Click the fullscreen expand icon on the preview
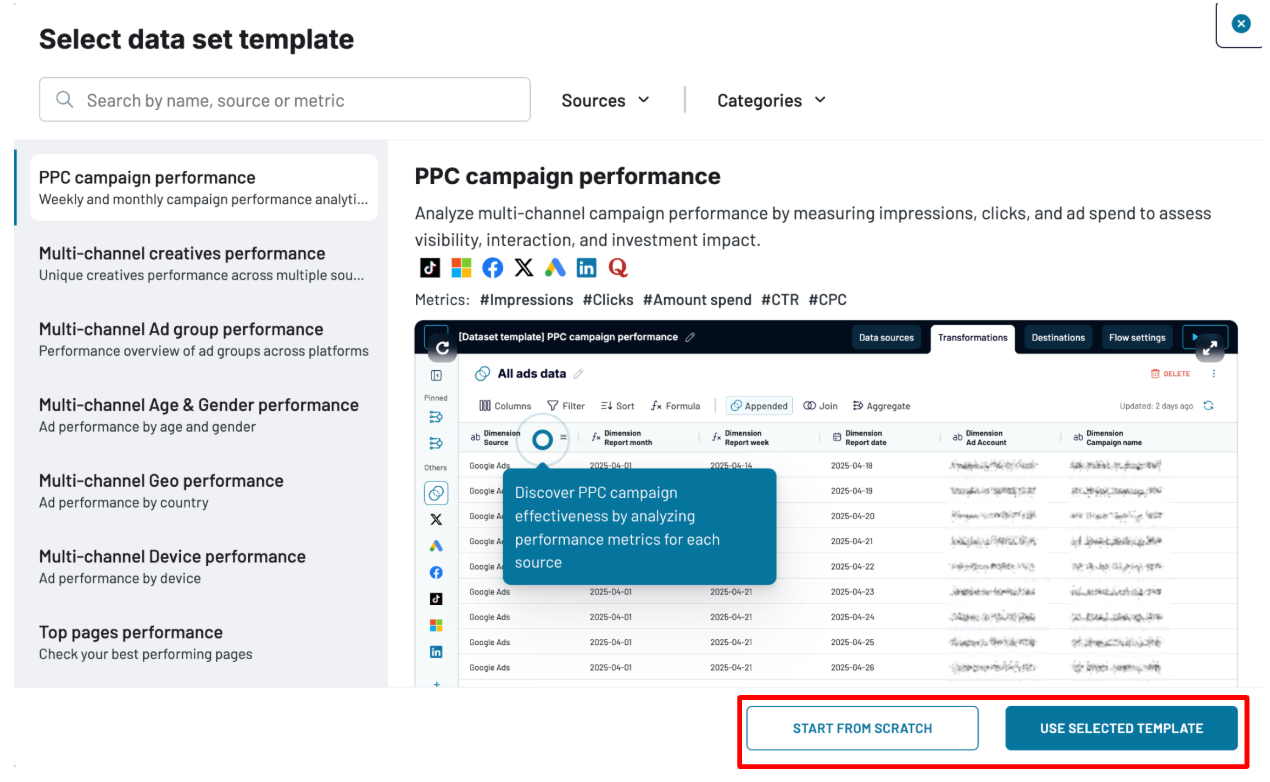This screenshot has width=1270, height=782. pyautogui.click(x=1210, y=348)
